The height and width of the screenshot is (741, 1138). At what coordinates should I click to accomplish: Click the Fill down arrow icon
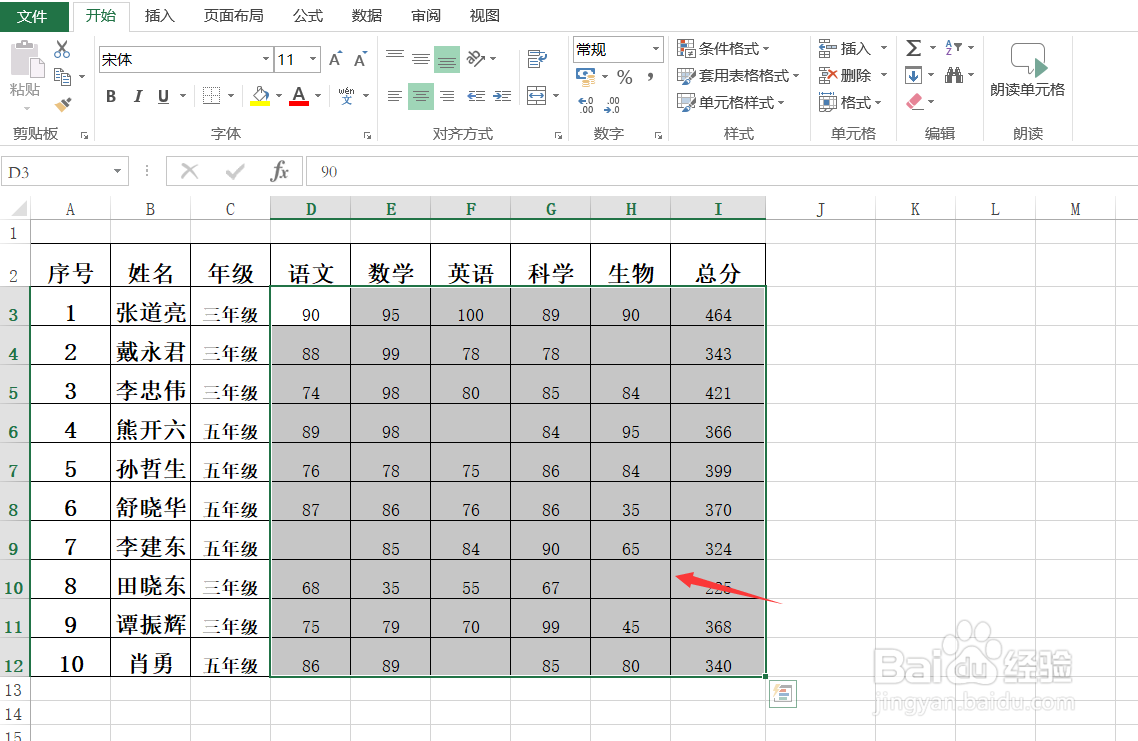(913, 75)
